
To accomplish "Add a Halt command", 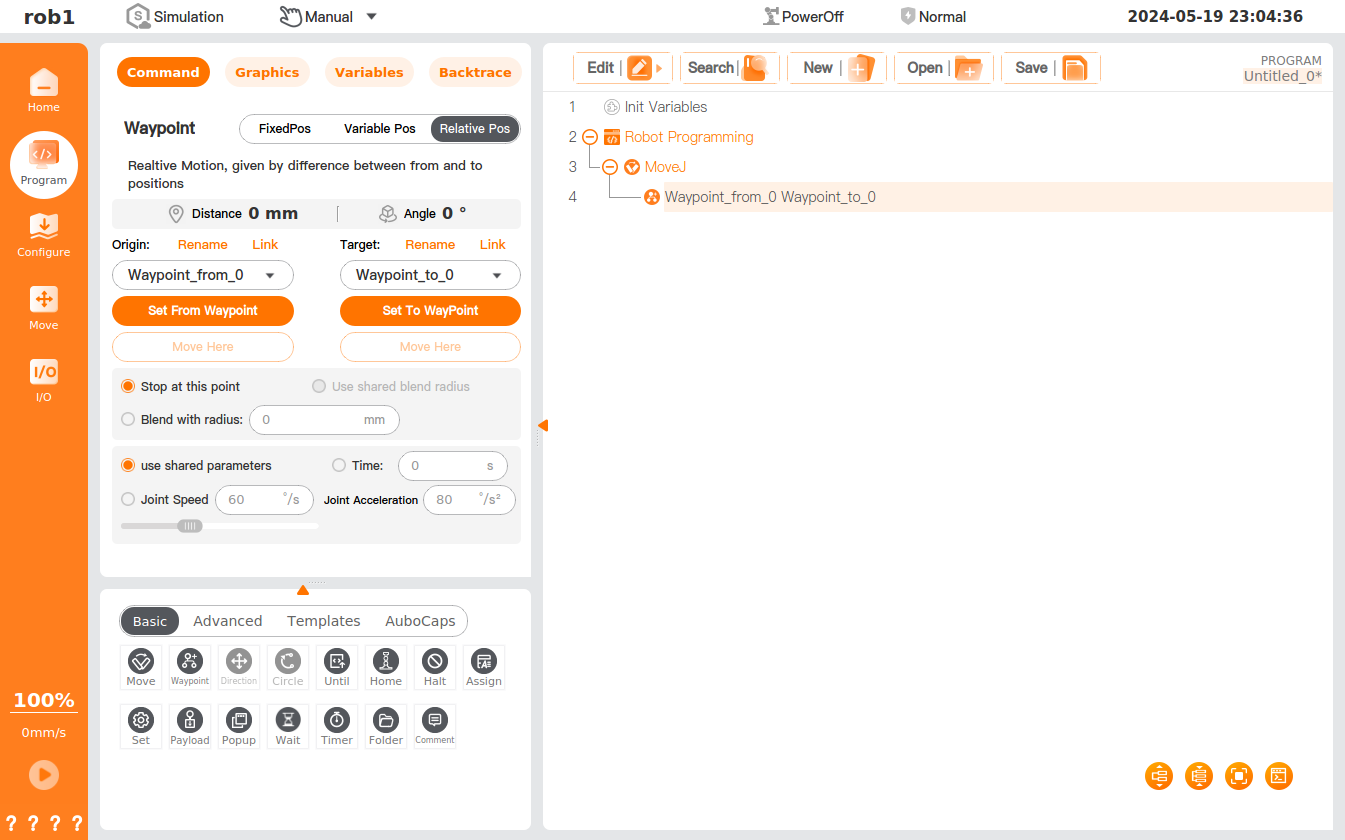I will coord(435,666).
